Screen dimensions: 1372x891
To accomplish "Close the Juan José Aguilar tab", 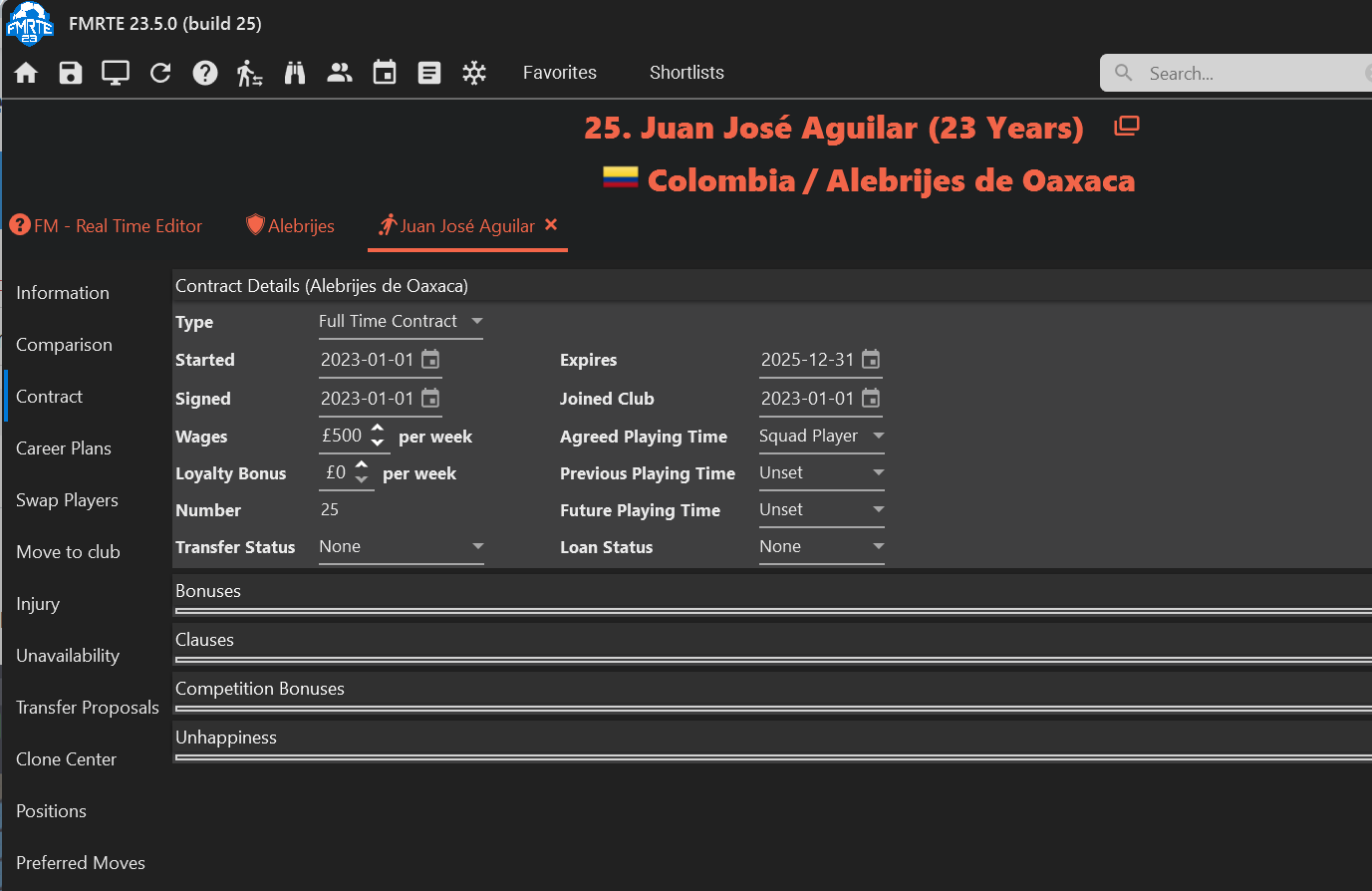I will point(551,225).
